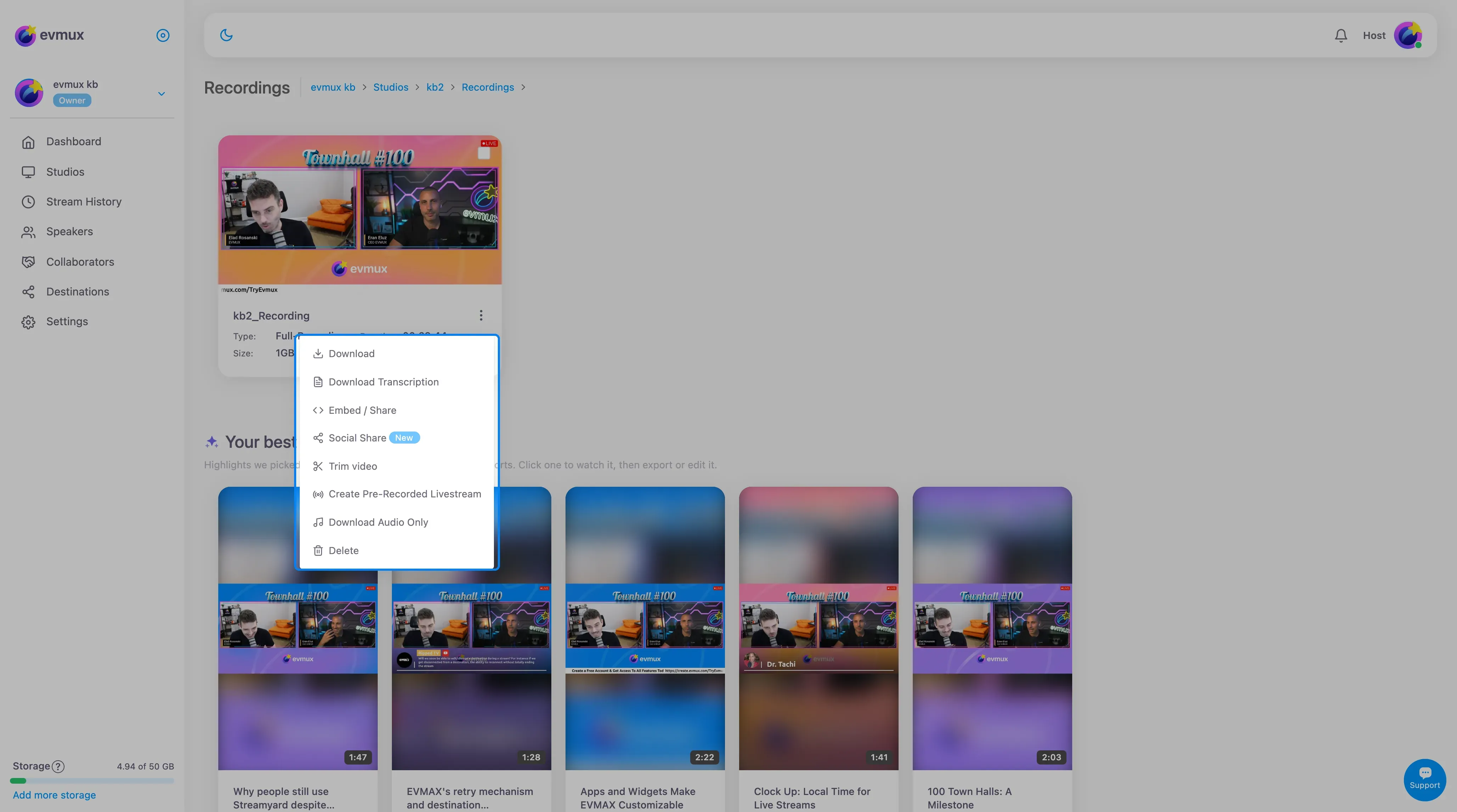
Task: Click the "4.94 of 50 GB" storage text
Action: (x=145, y=767)
